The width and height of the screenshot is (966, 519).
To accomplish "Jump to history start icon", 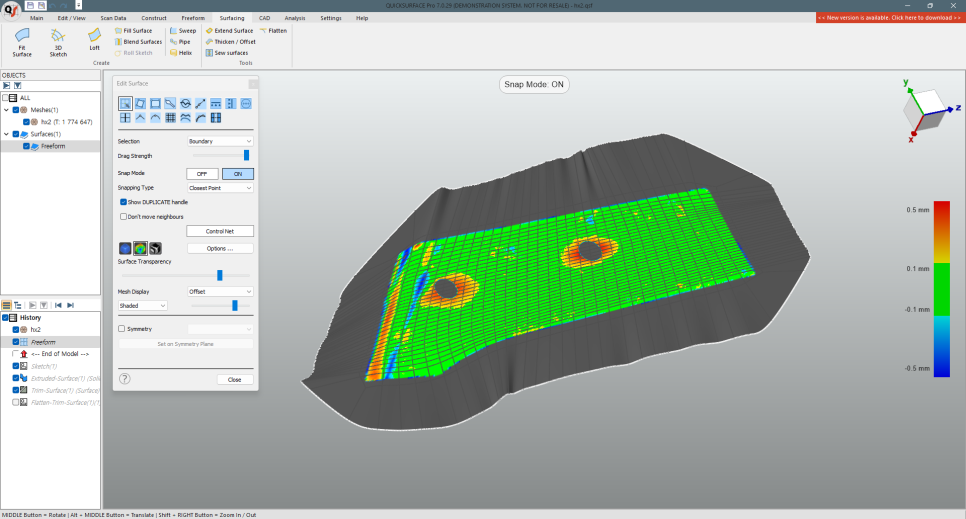I will 58,305.
